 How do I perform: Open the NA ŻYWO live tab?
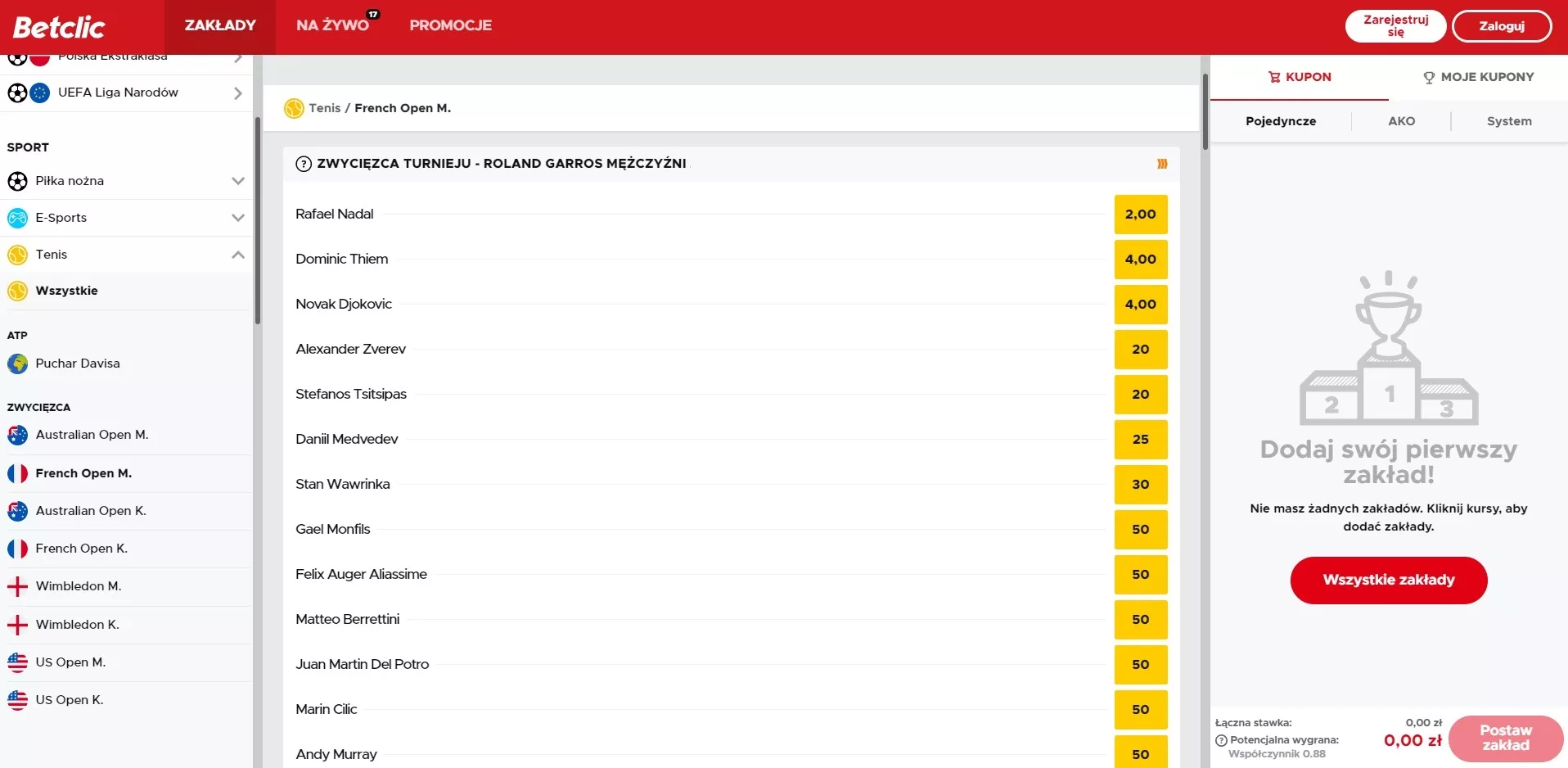333,25
